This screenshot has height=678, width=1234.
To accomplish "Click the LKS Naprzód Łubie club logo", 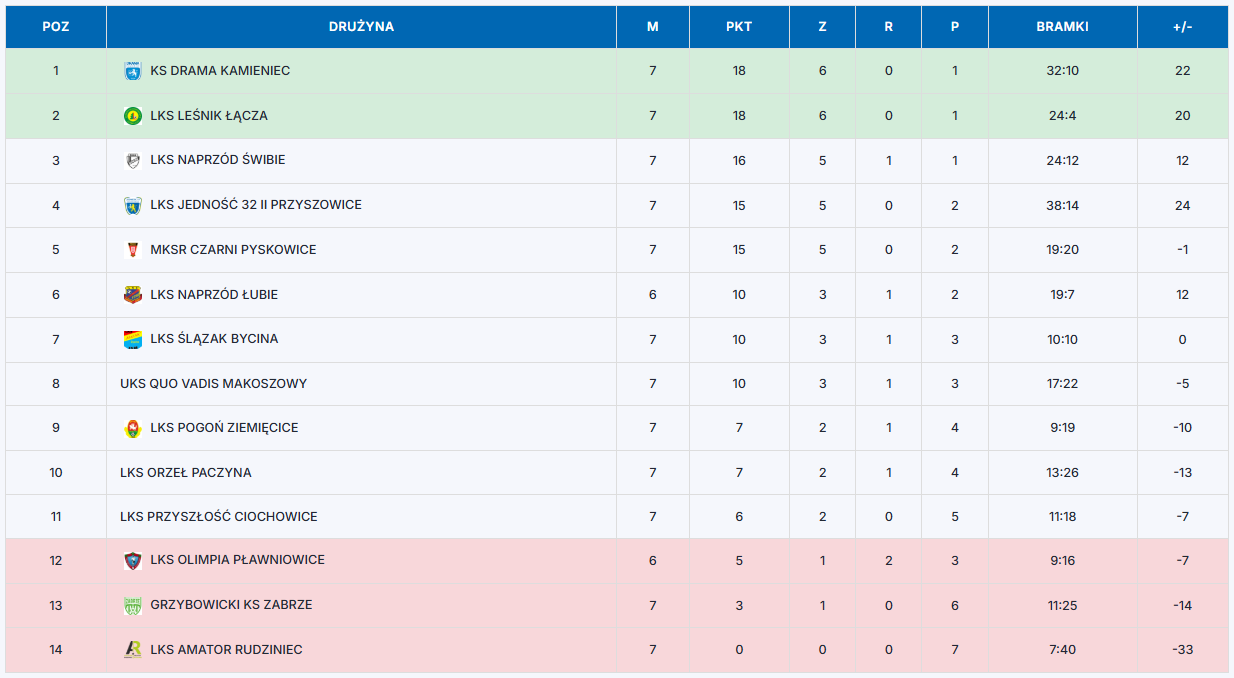I will [132, 295].
